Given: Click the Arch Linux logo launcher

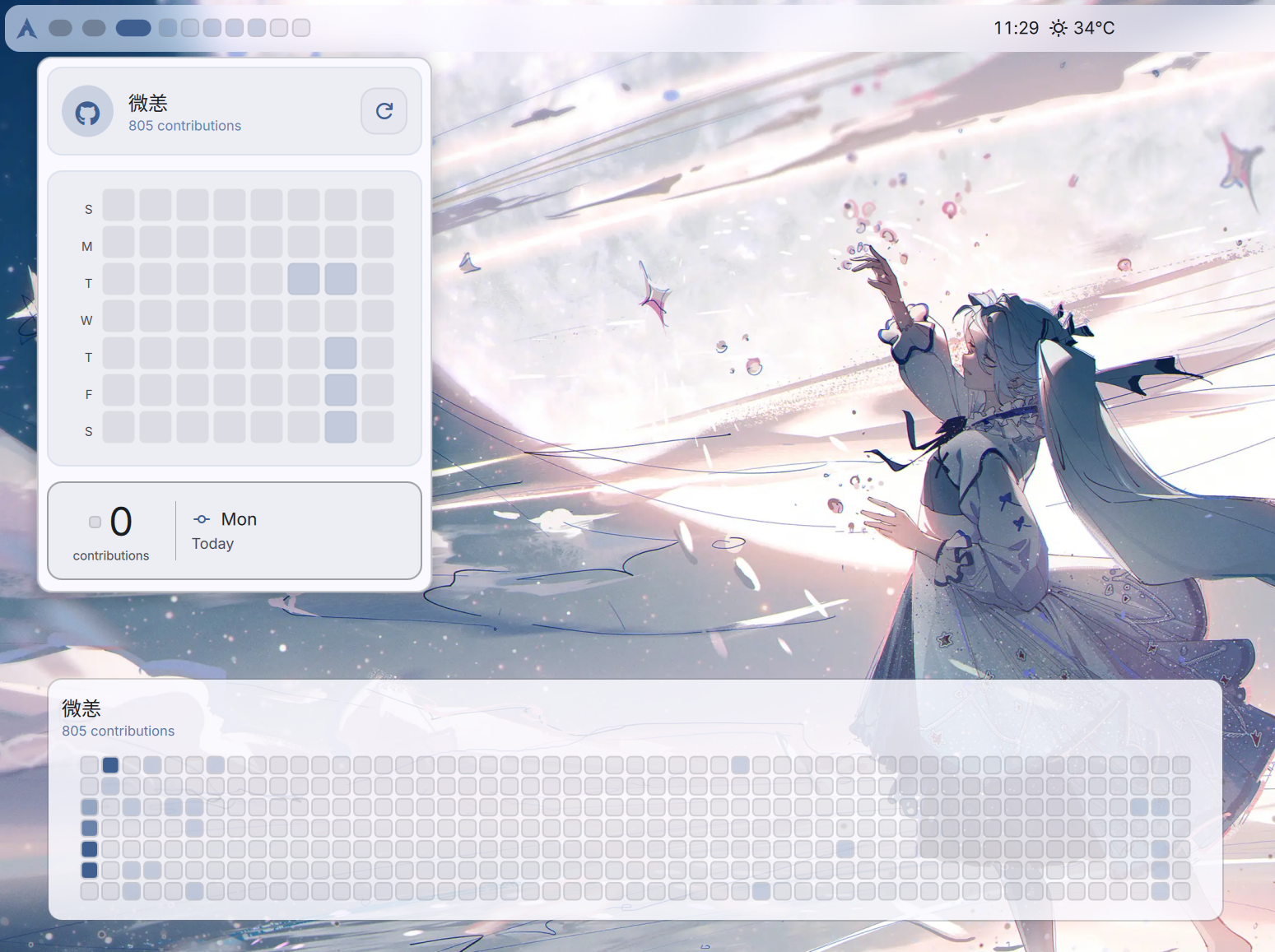Looking at the screenshot, I should 27,28.
